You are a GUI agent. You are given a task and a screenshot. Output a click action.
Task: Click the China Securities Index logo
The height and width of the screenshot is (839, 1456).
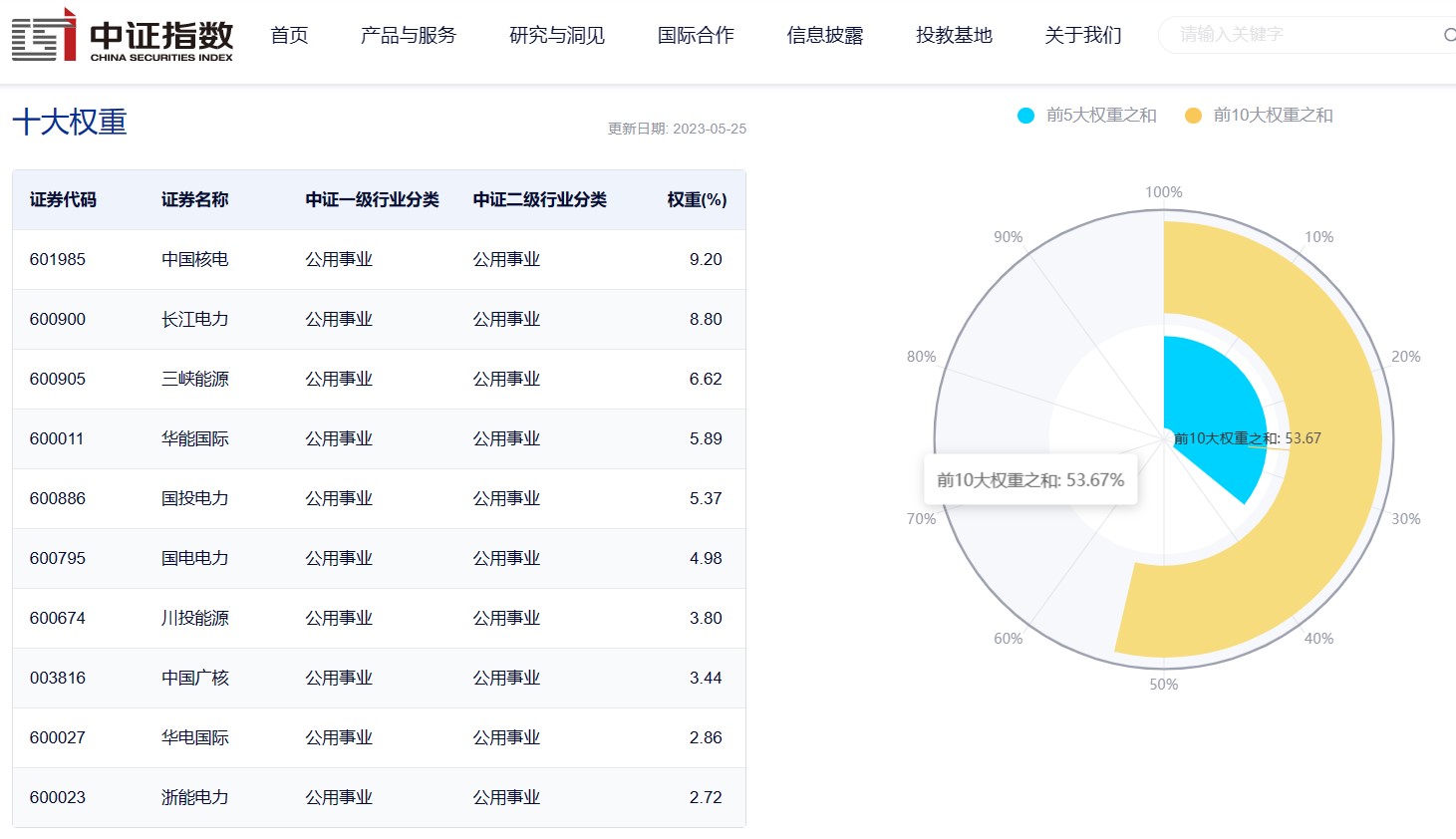(123, 36)
